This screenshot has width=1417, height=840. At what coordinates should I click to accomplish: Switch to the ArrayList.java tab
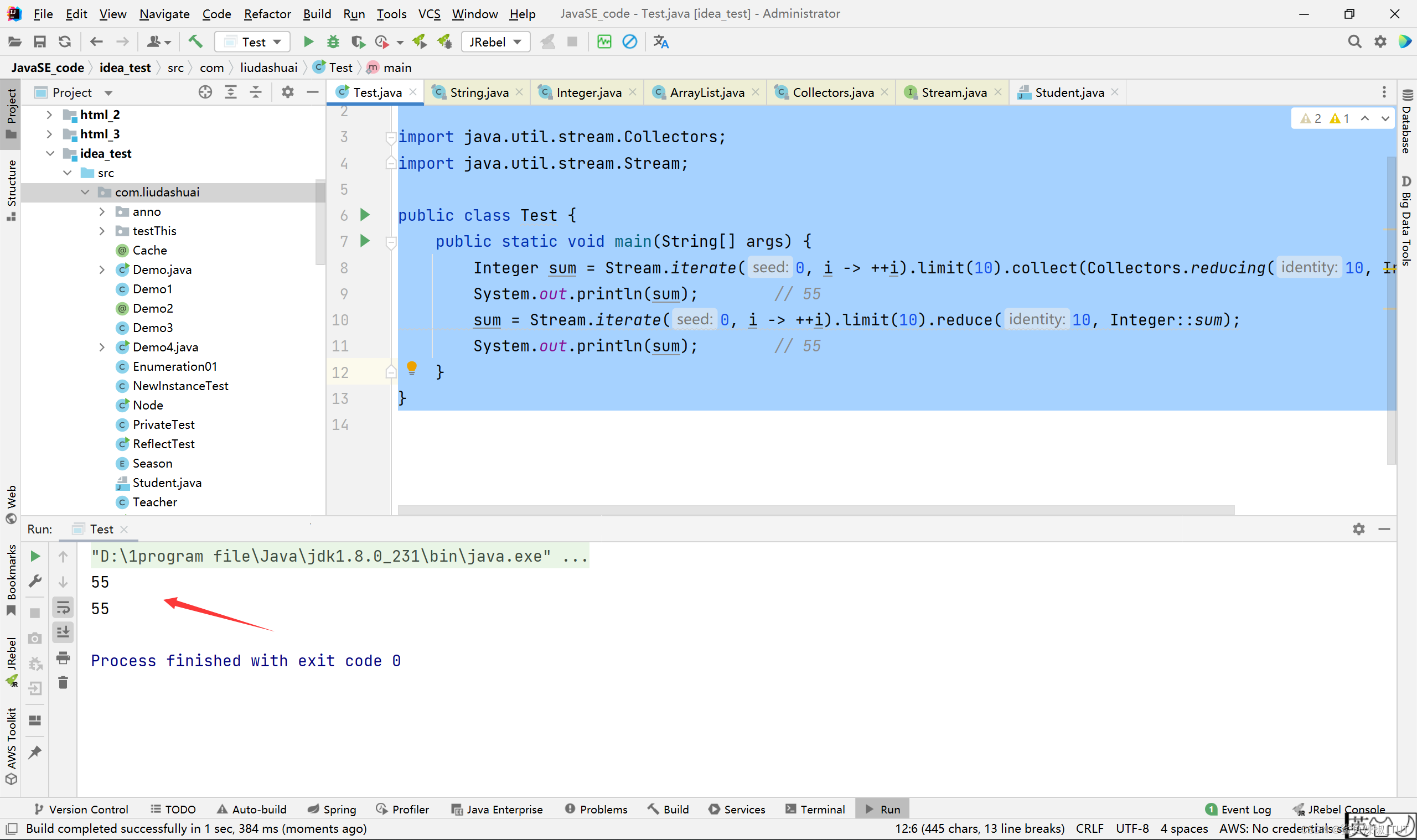706,92
